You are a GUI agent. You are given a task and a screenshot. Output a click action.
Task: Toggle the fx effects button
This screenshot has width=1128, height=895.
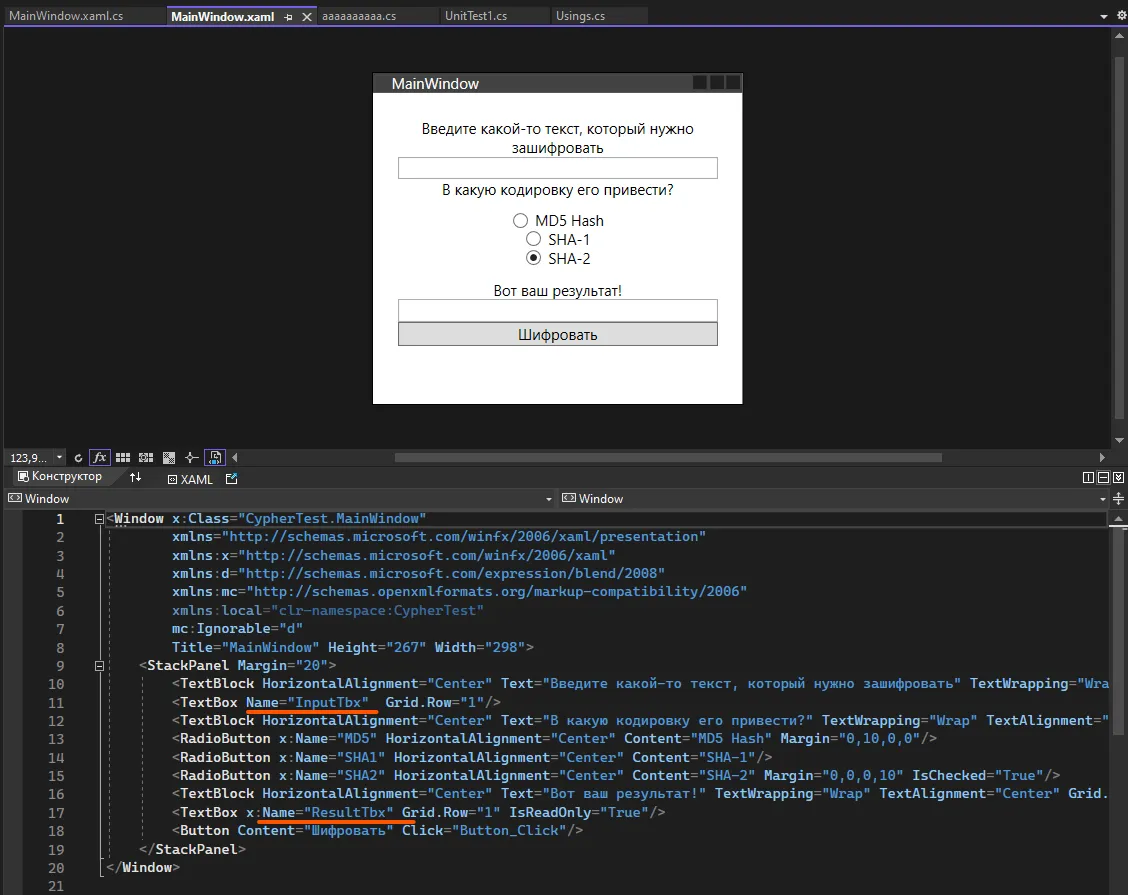[x=99, y=458]
